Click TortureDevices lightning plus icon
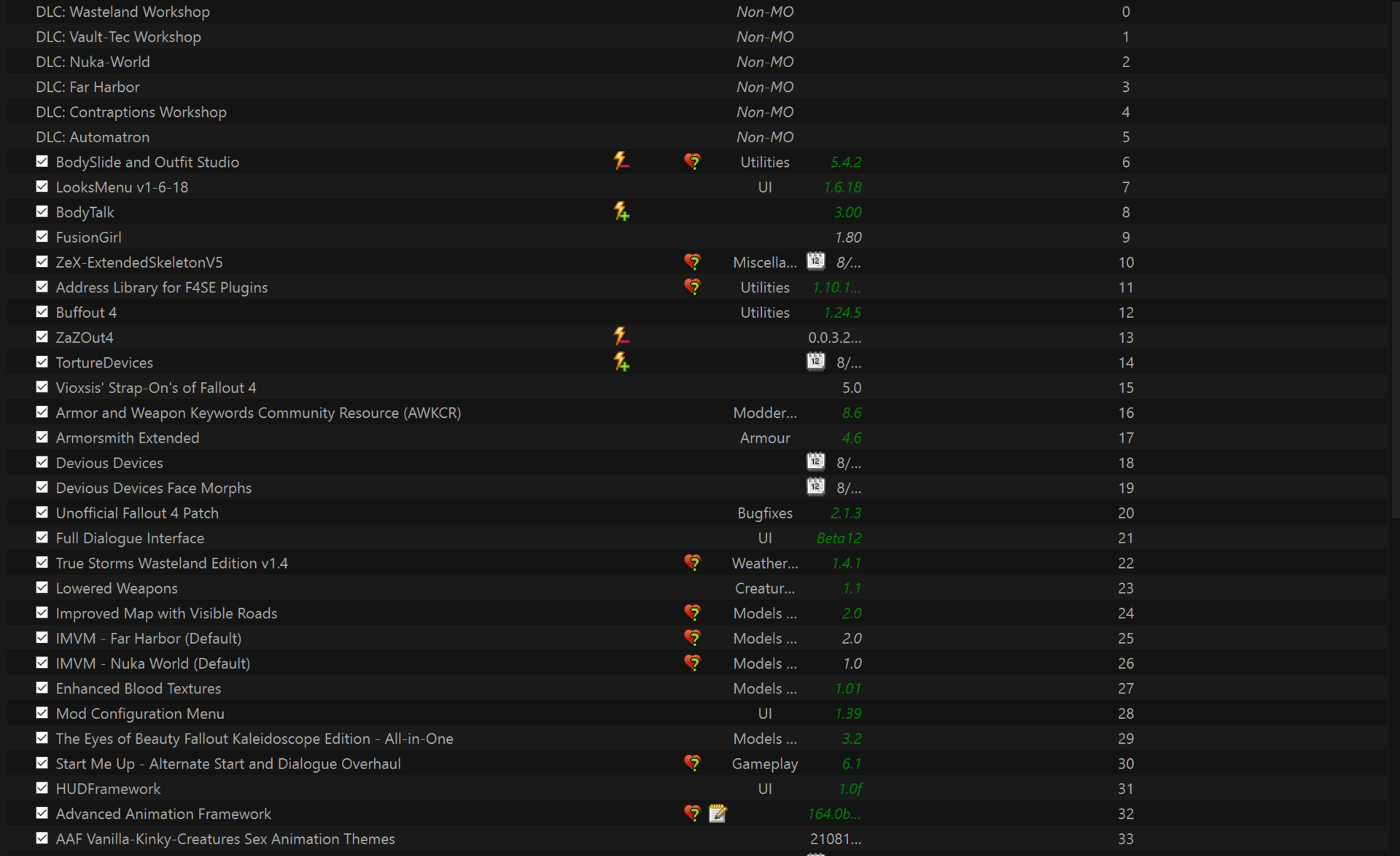 621,362
